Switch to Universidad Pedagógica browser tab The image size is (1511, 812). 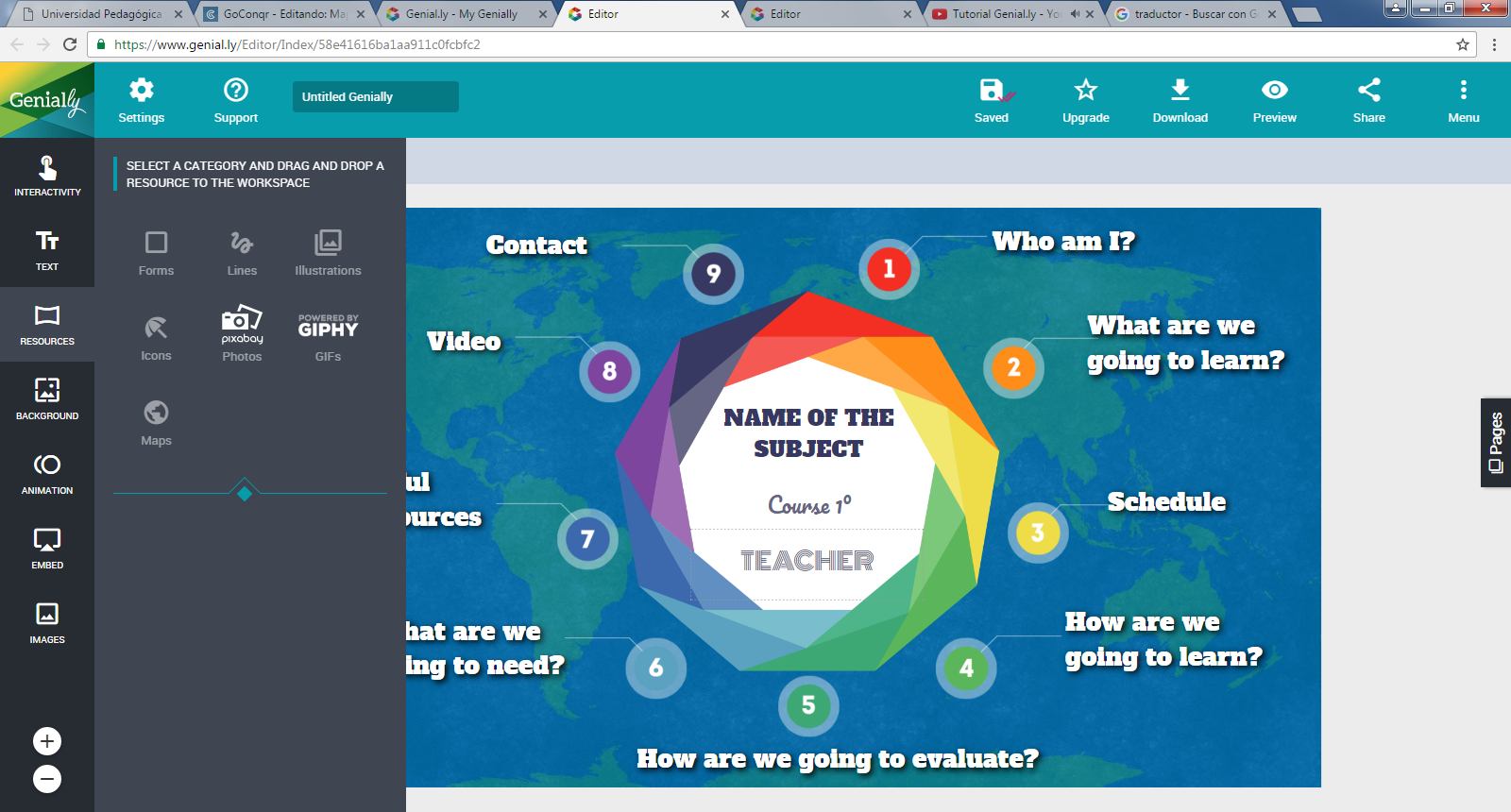pyautogui.click(x=102, y=14)
